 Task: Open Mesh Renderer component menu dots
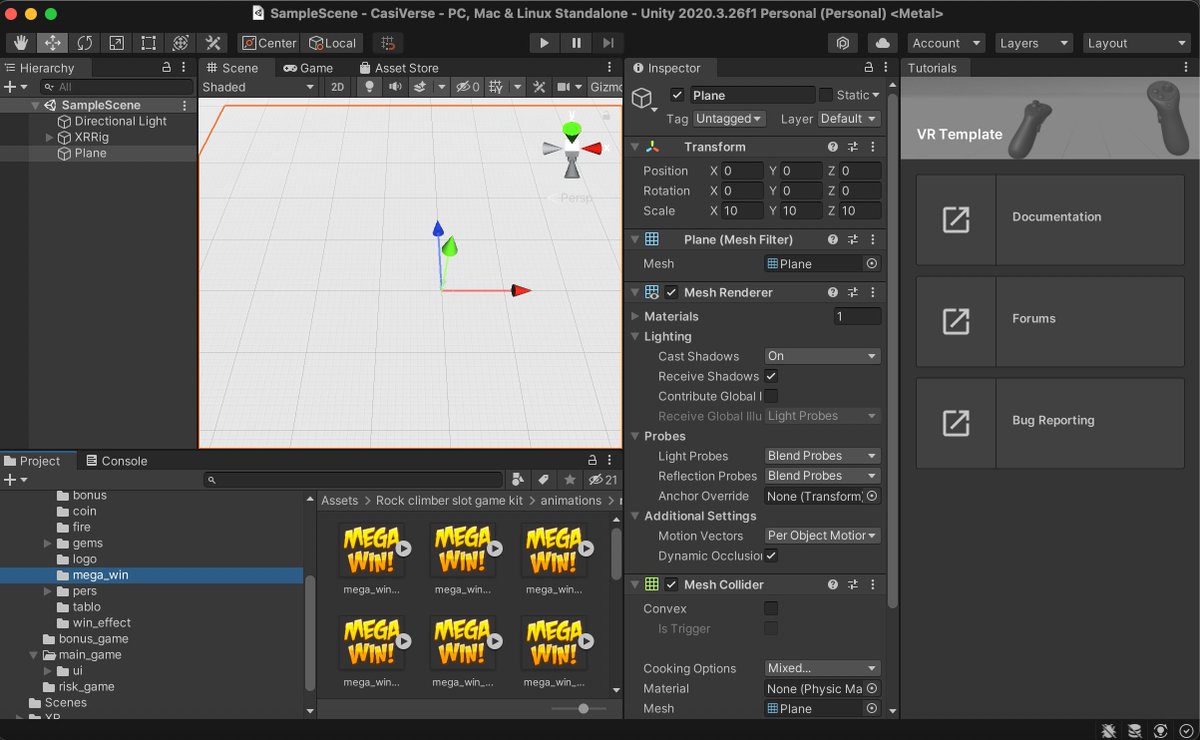click(x=872, y=292)
